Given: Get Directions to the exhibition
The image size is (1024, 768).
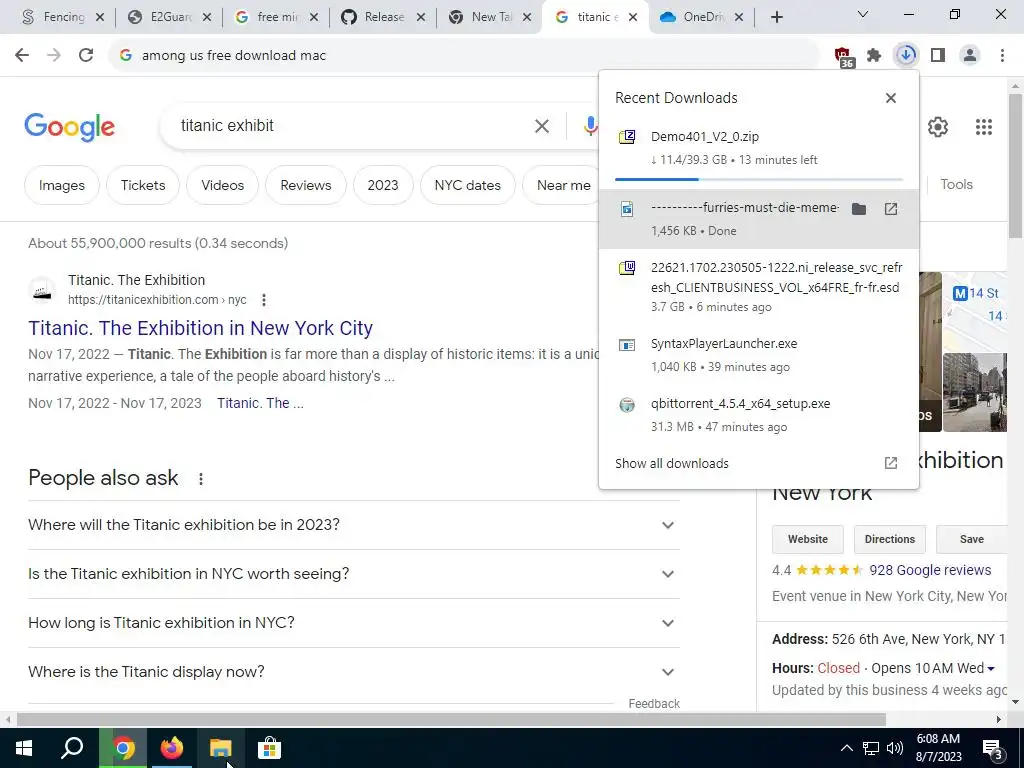Looking at the screenshot, I should 889,539.
